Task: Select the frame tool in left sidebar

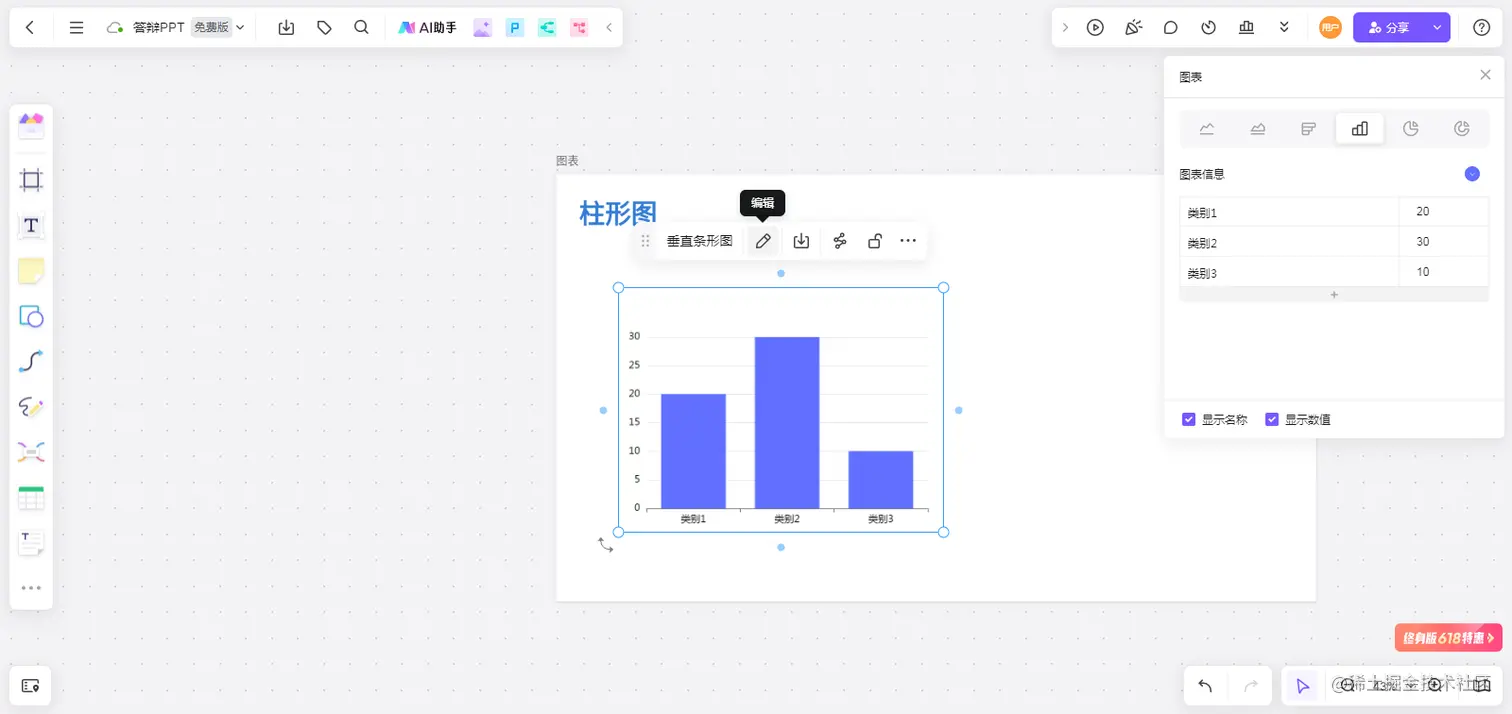Action: [x=31, y=181]
